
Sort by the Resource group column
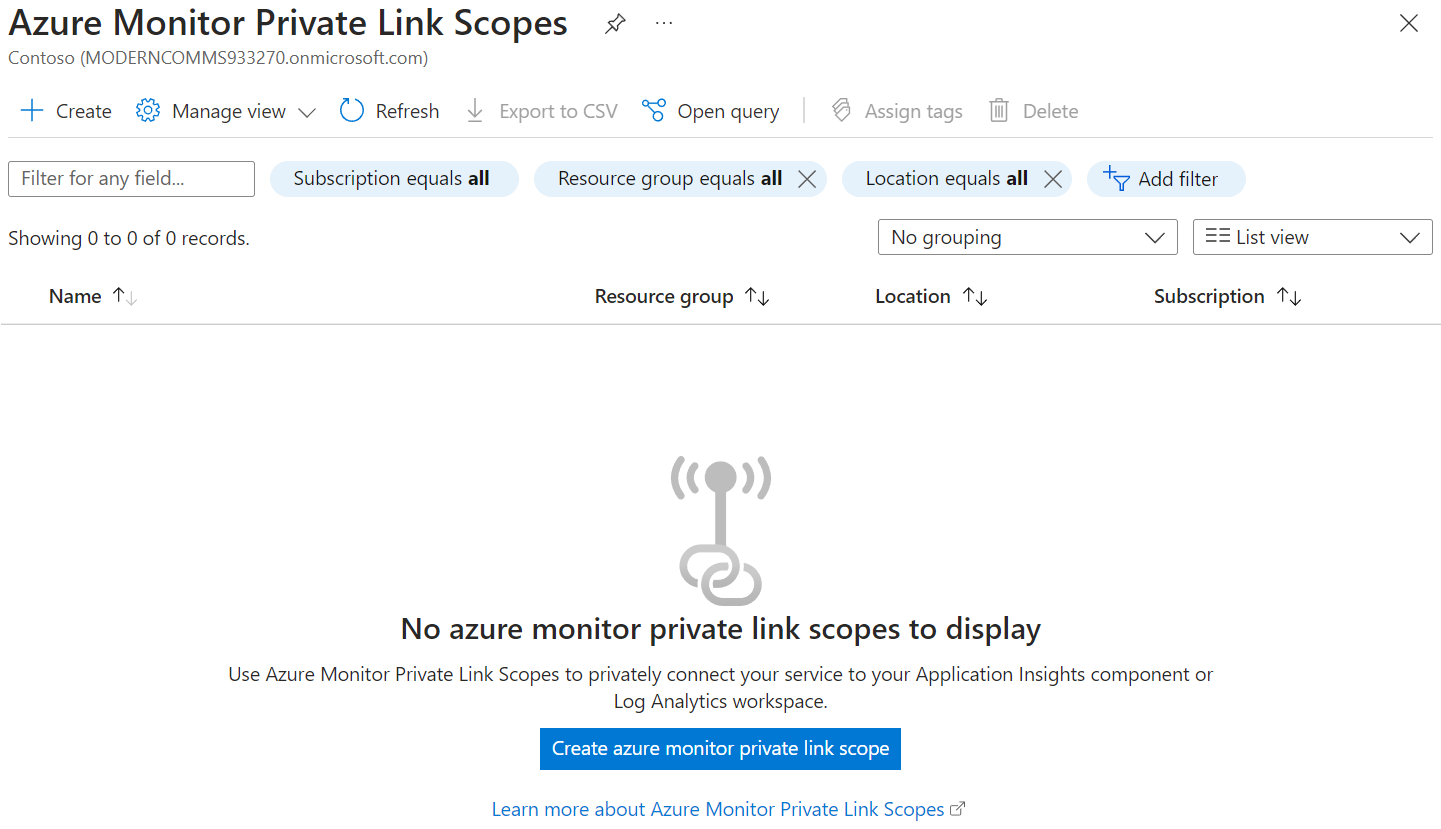click(682, 296)
